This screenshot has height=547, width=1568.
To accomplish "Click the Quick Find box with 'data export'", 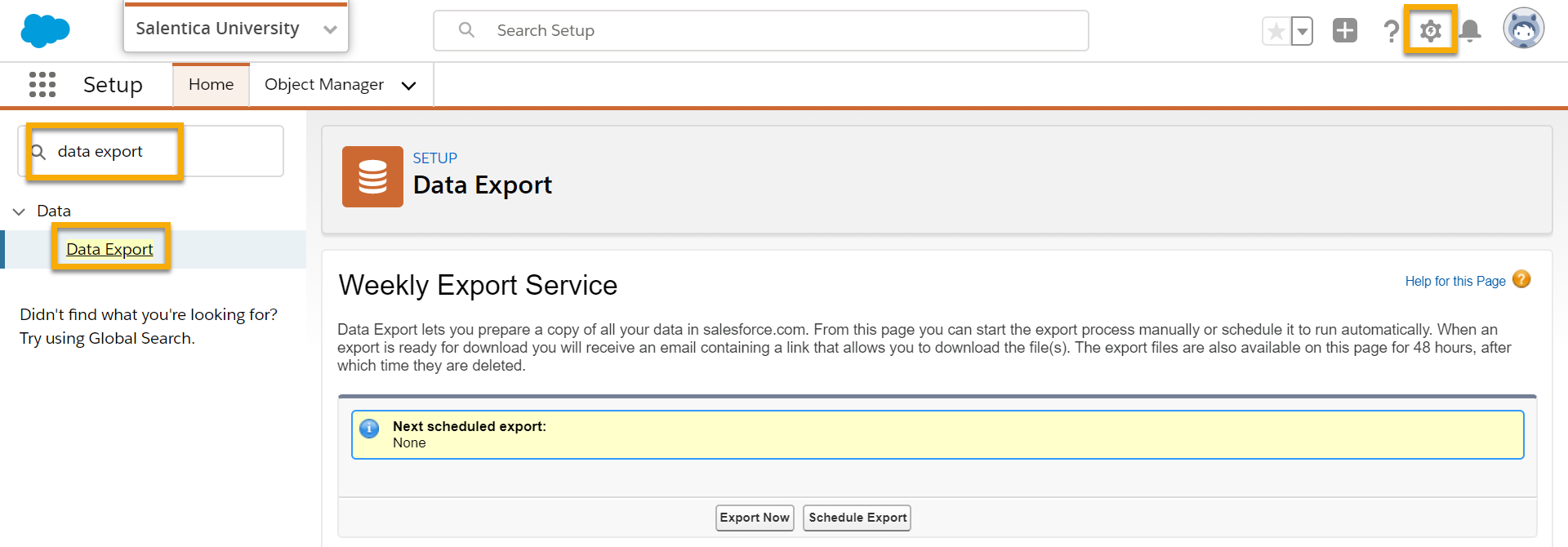I will click(151, 151).
